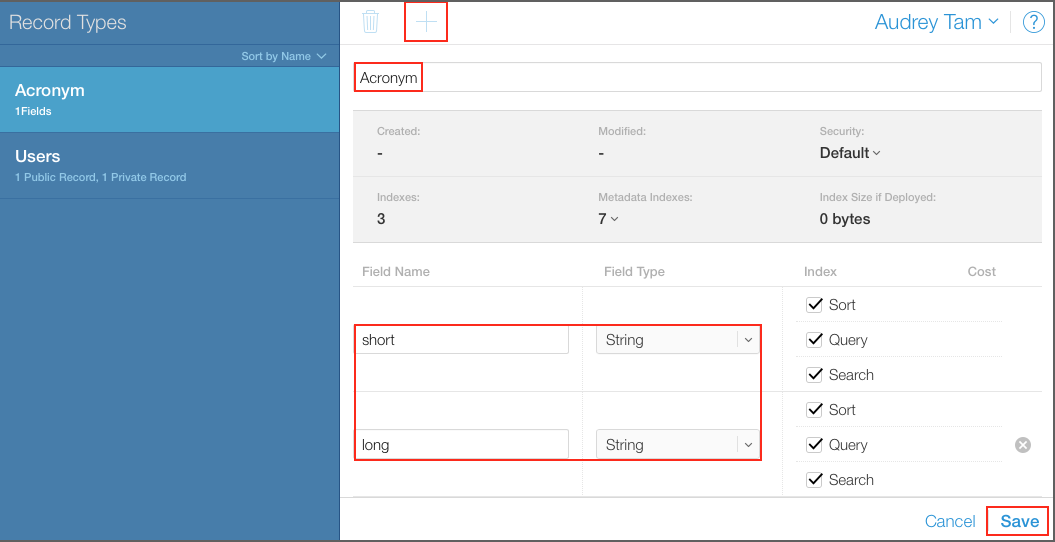Add a new record type with plus icon
1055x542 pixels.
(x=426, y=22)
